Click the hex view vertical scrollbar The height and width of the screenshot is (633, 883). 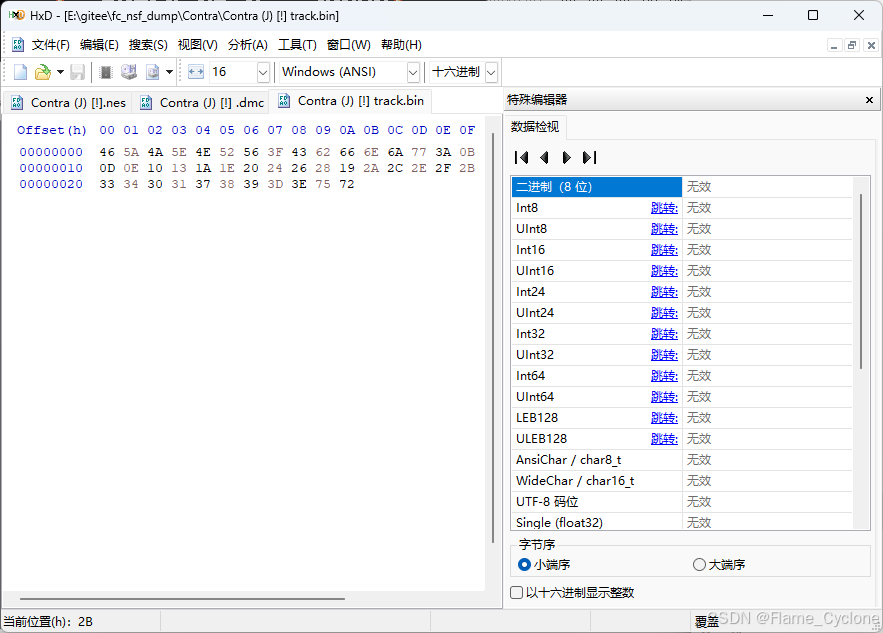pyautogui.click(x=493, y=338)
